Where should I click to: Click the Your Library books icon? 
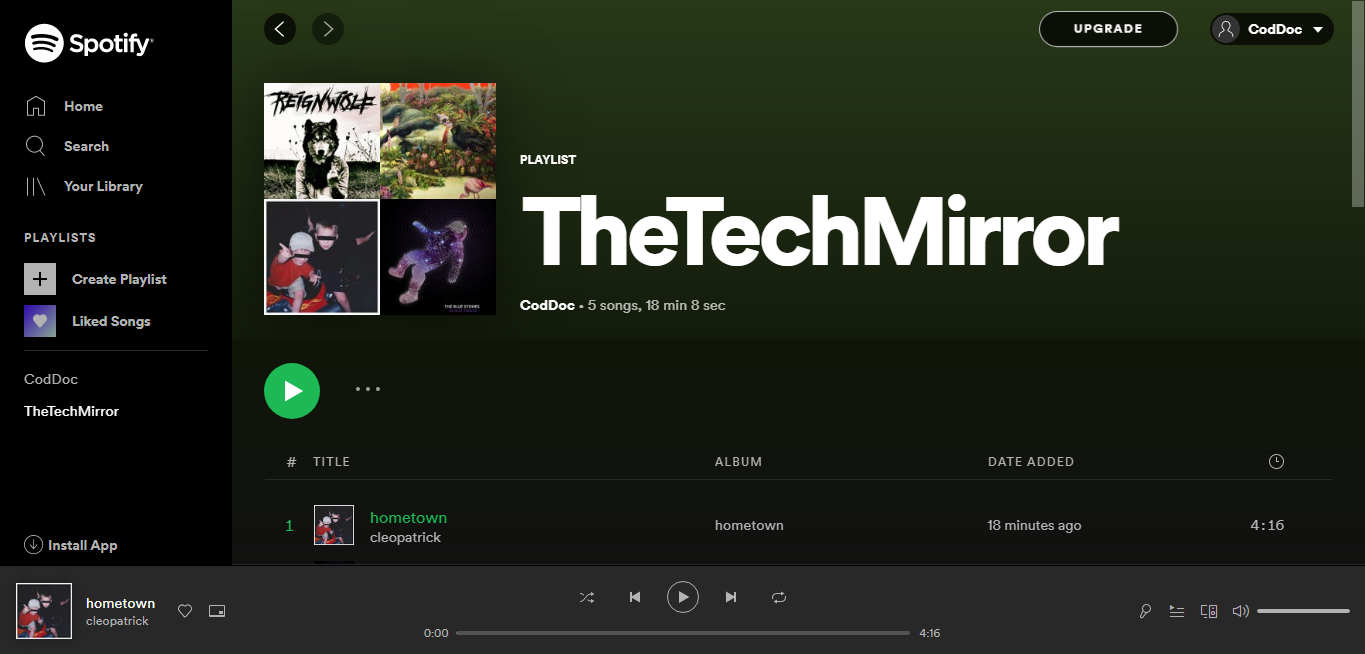point(35,186)
